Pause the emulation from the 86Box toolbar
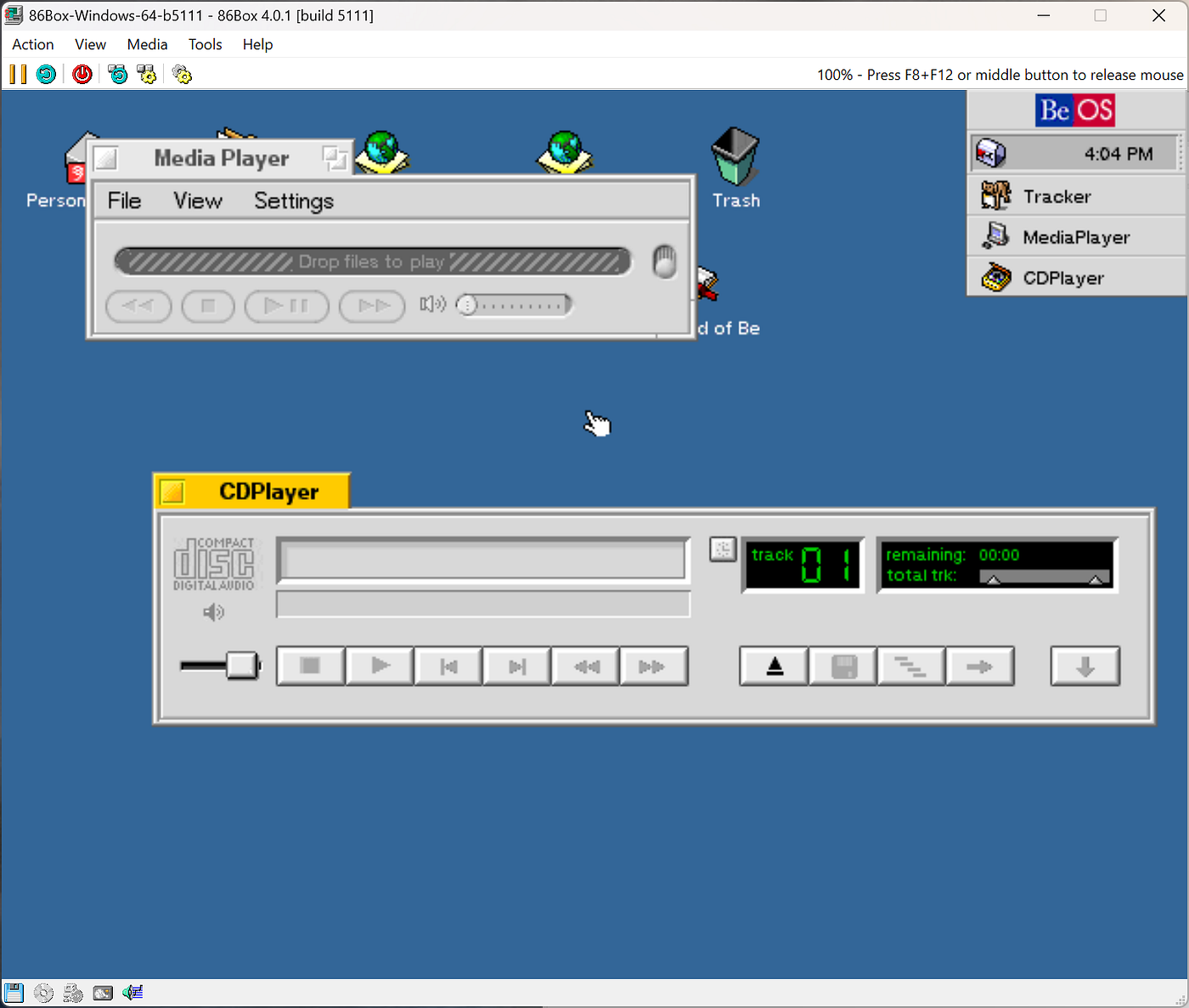 [x=18, y=75]
